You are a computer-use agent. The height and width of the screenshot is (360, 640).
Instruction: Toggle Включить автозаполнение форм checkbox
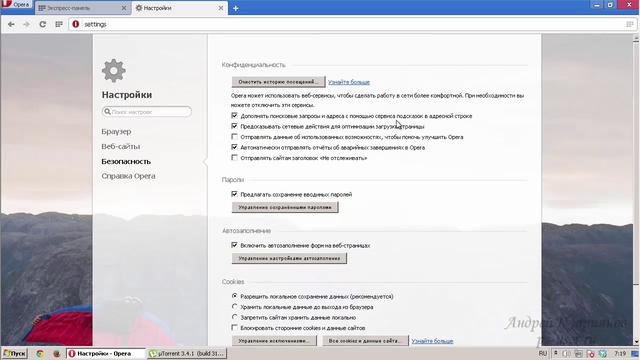pos(234,245)
